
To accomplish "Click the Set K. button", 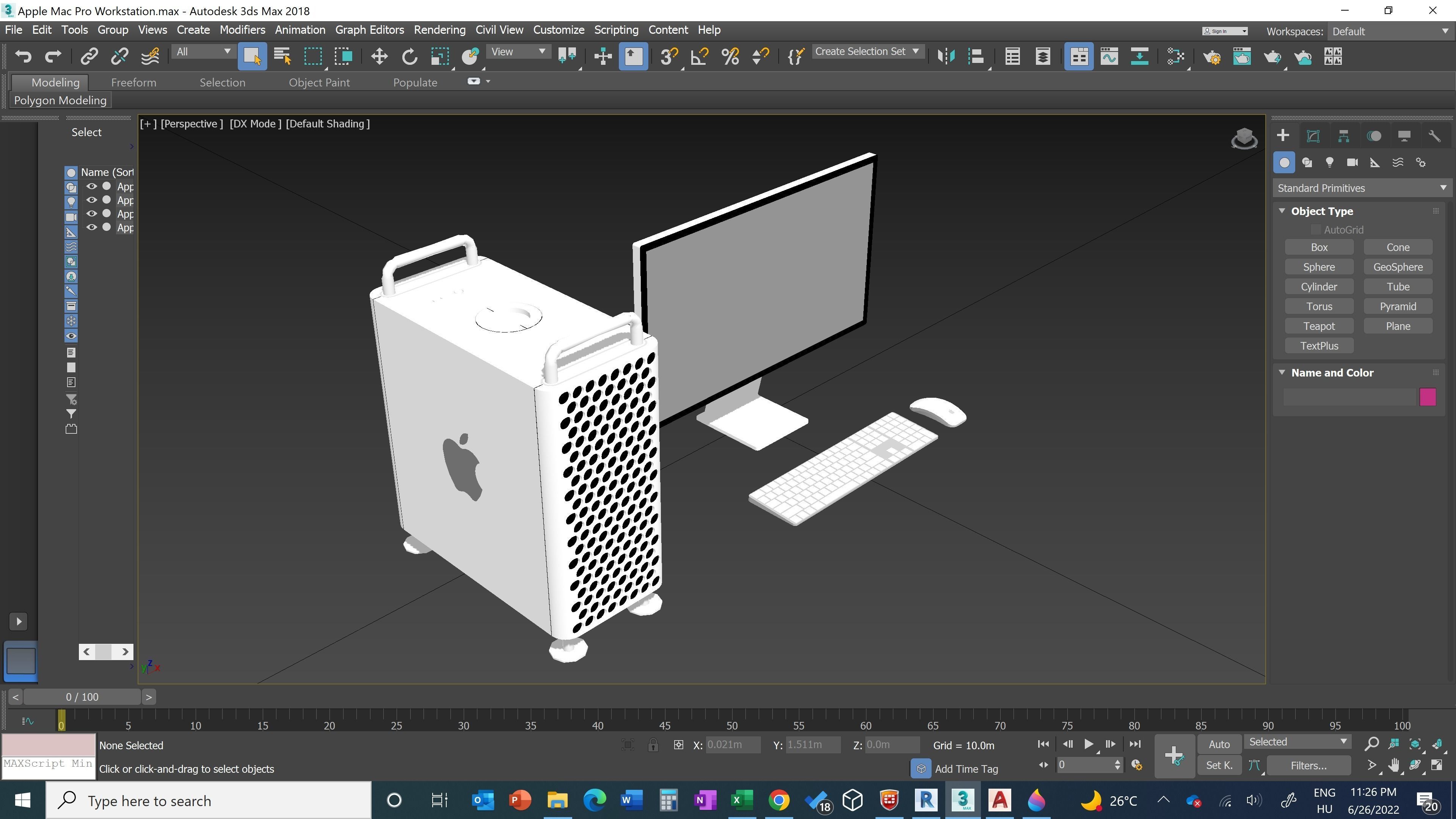I will (x=1219, y=765).
